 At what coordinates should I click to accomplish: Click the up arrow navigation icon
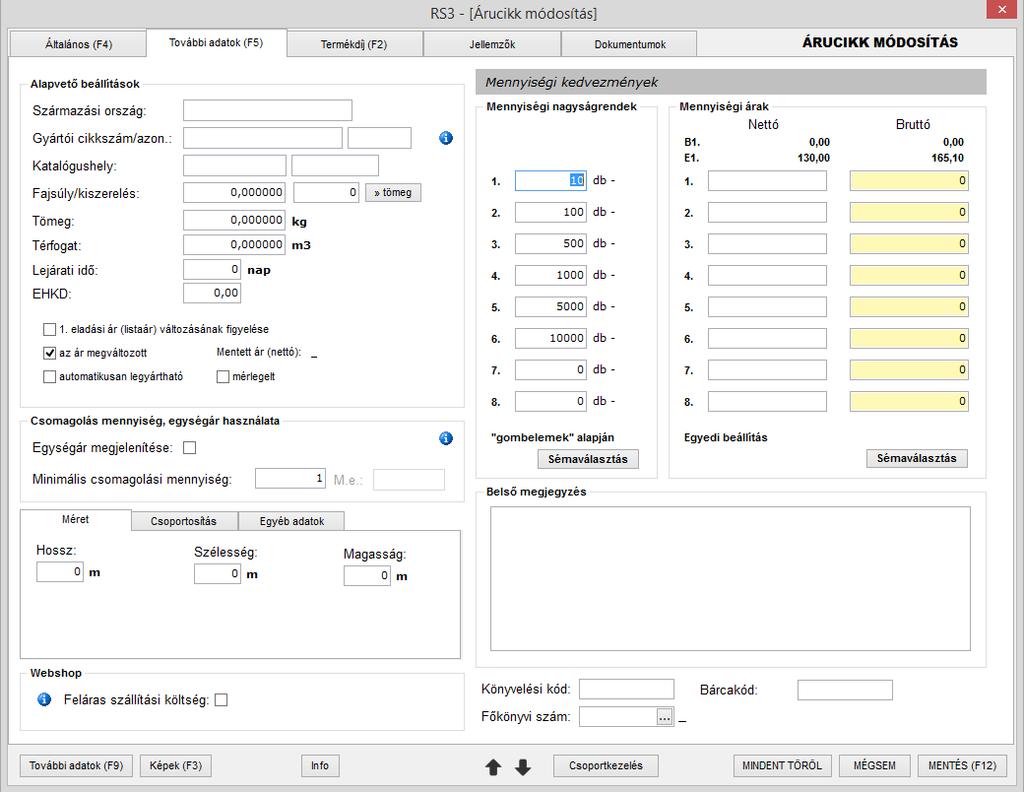click(494, 767)
